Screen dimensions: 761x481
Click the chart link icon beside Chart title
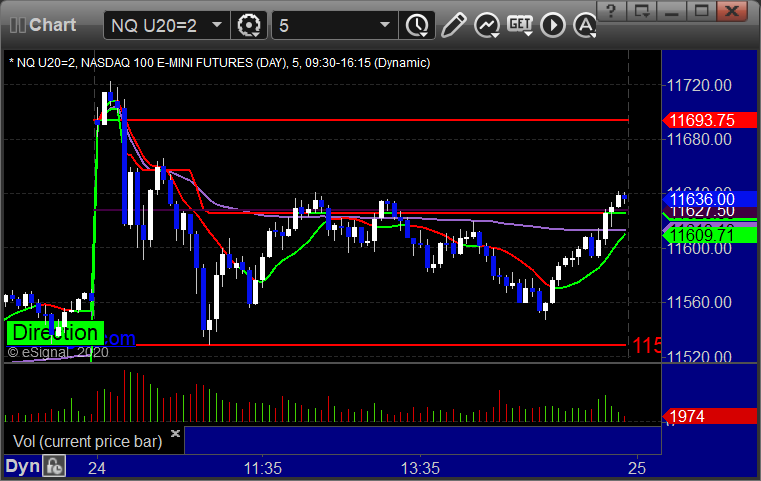click(x=18, y=25)
